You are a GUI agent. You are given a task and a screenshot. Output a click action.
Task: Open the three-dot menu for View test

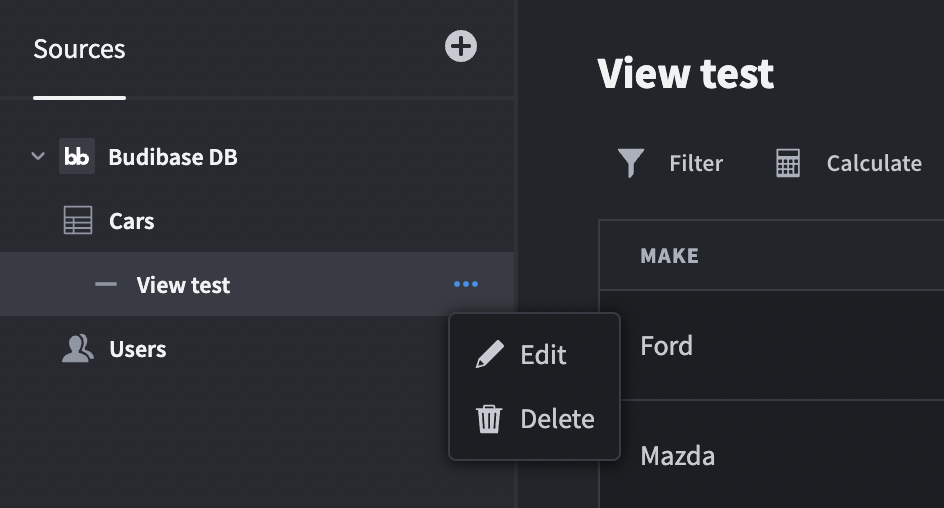465,285
